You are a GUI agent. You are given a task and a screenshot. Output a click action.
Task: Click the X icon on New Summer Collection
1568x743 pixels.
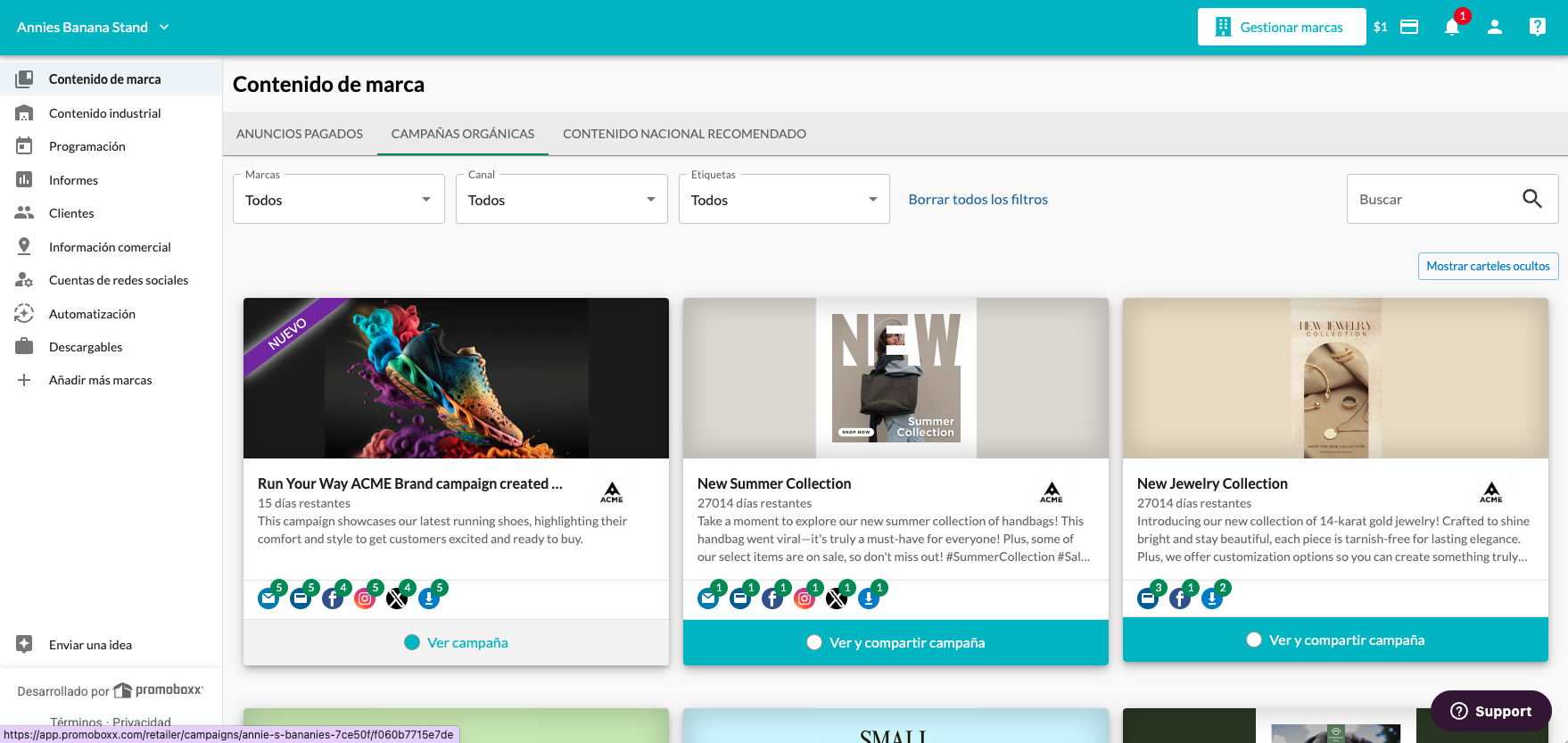pos(837,599)
